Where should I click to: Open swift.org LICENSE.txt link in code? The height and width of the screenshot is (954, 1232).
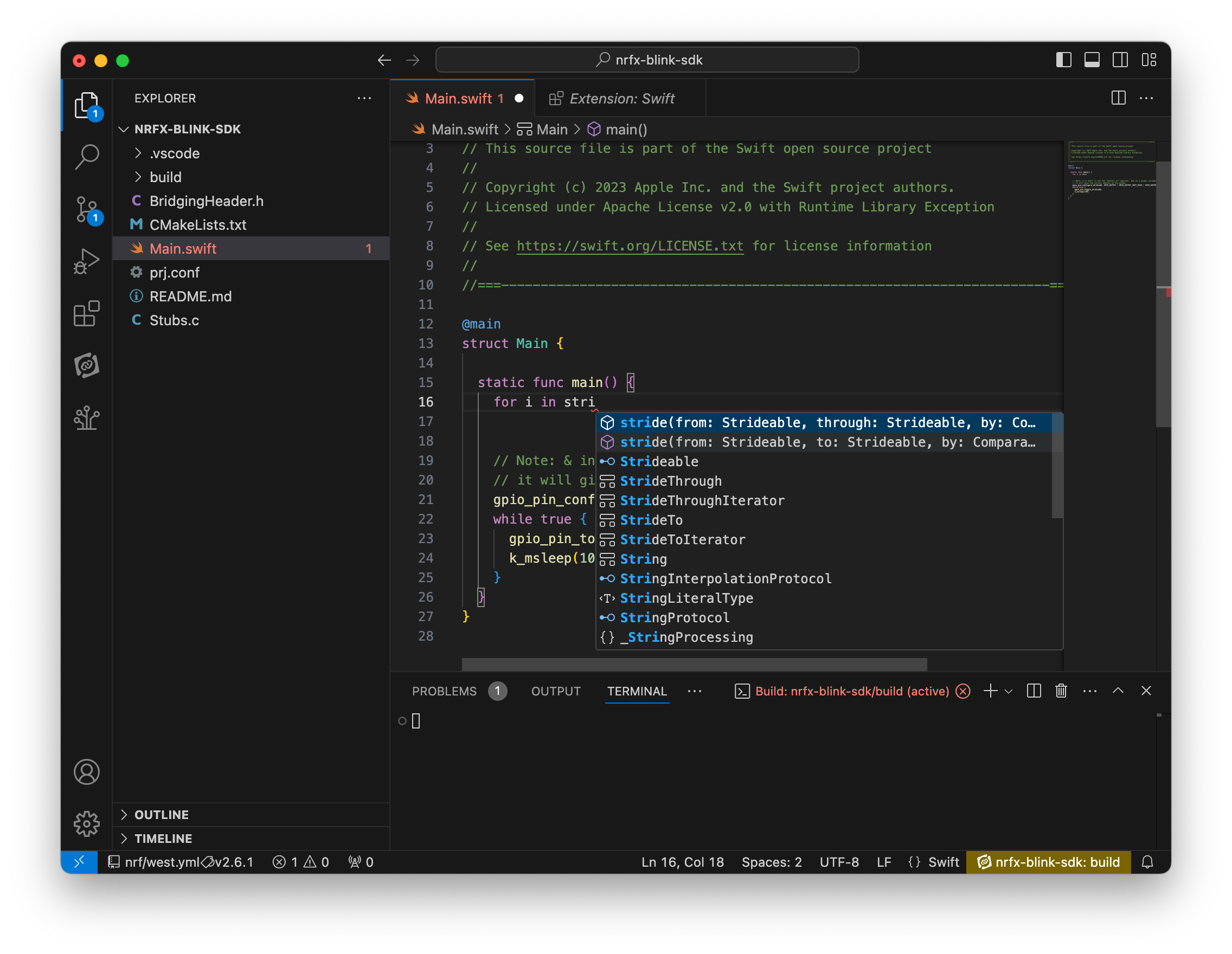pos(630,246)
